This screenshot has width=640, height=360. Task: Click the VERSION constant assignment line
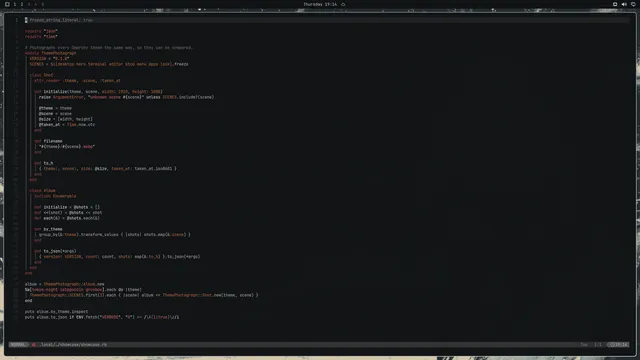coord(49,58)
